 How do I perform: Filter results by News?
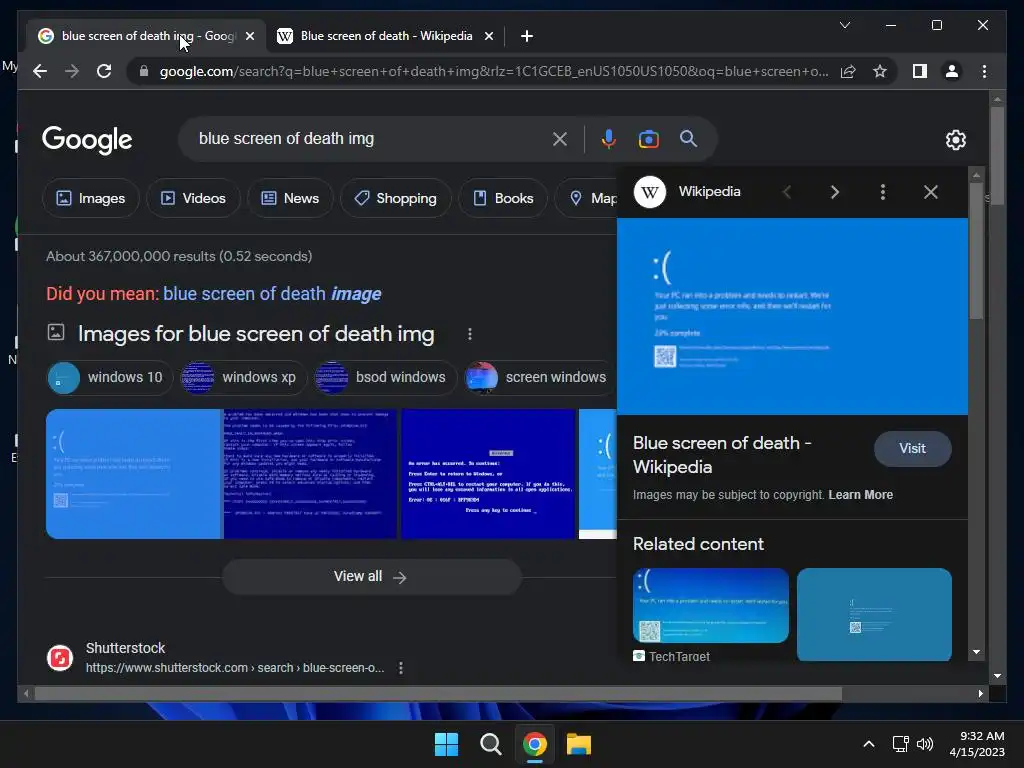click(290, 198)
